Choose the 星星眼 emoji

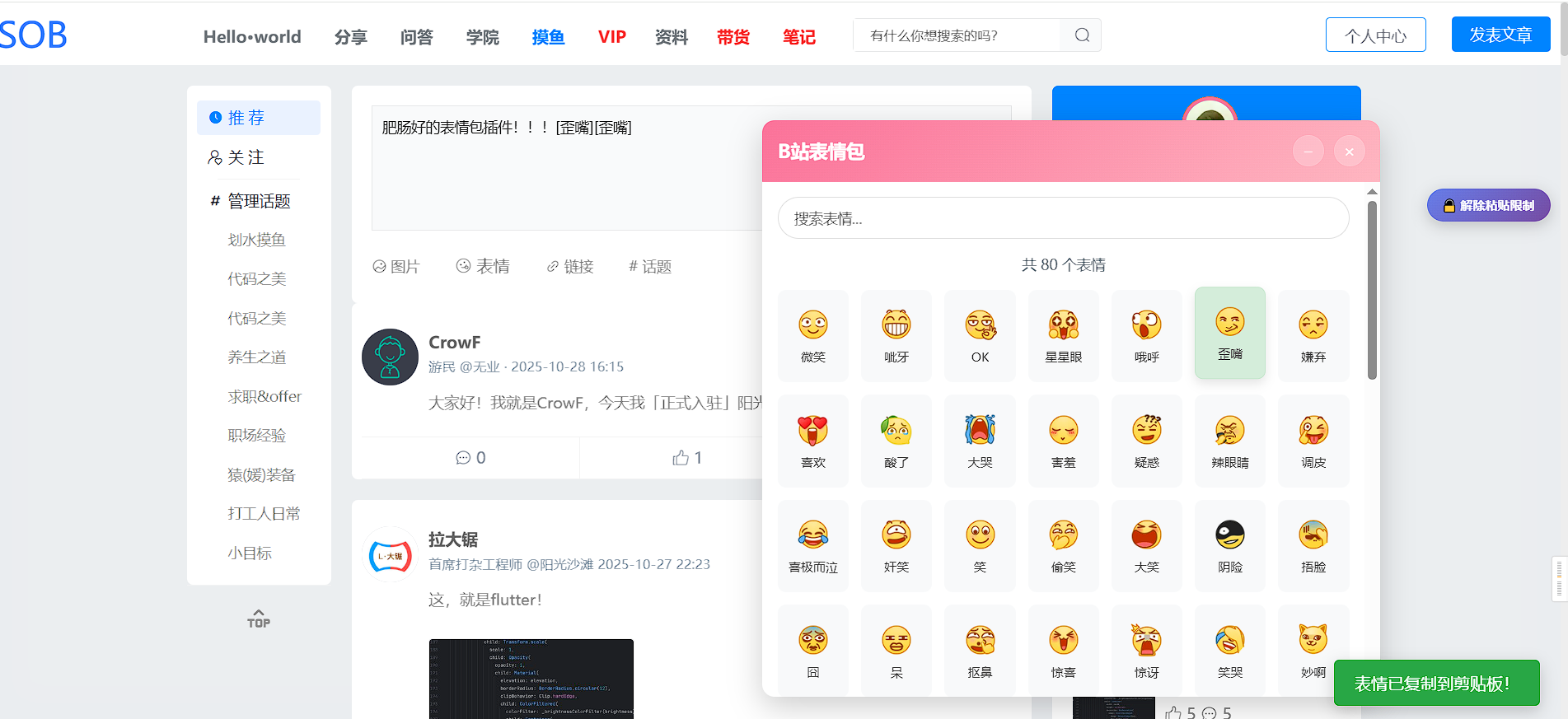click(1063, 335)
